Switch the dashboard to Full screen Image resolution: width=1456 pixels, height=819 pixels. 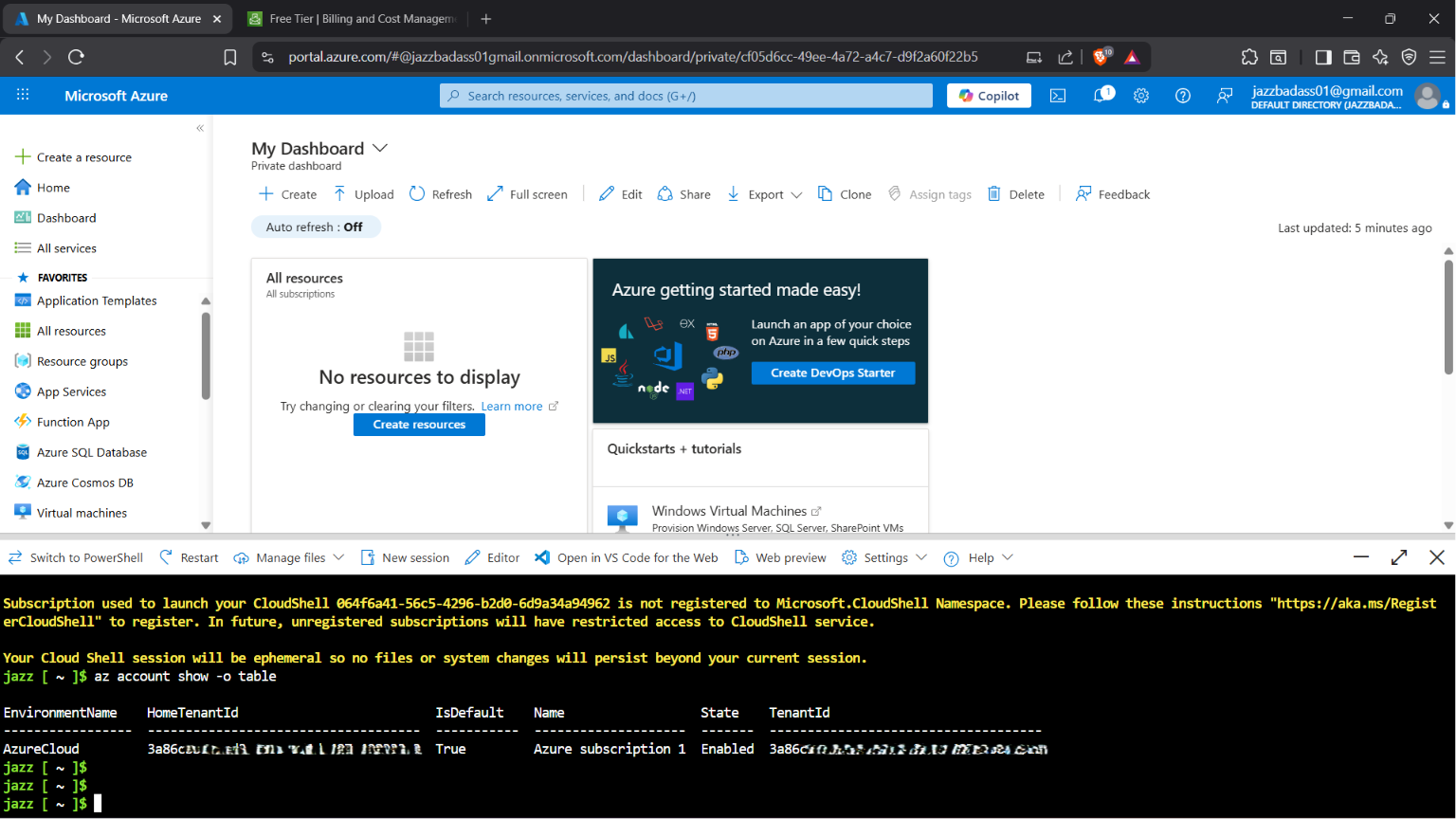(x=527, y=194)
